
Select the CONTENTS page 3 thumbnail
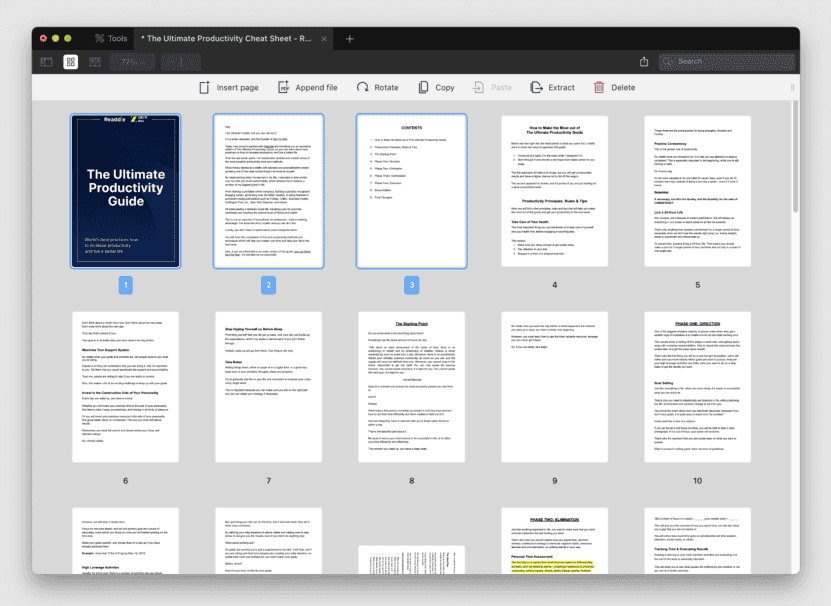(x=412, y=191)
